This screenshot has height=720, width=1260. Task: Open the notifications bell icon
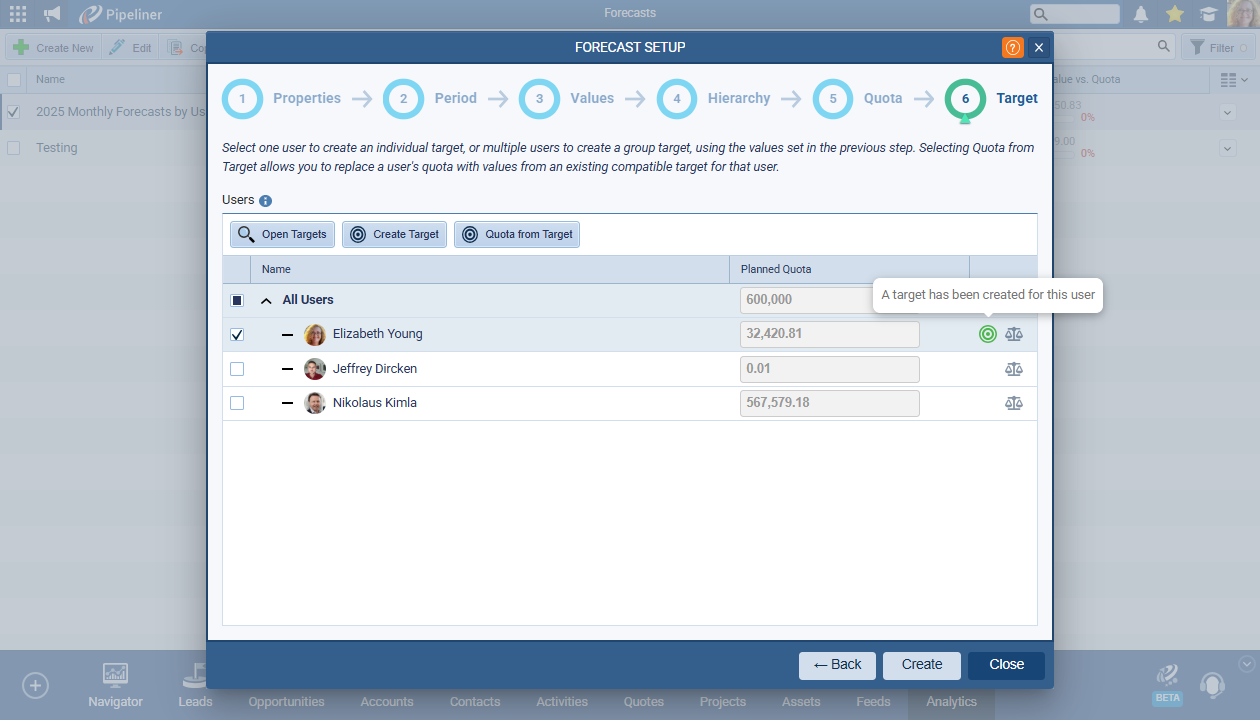[1140, 14]
